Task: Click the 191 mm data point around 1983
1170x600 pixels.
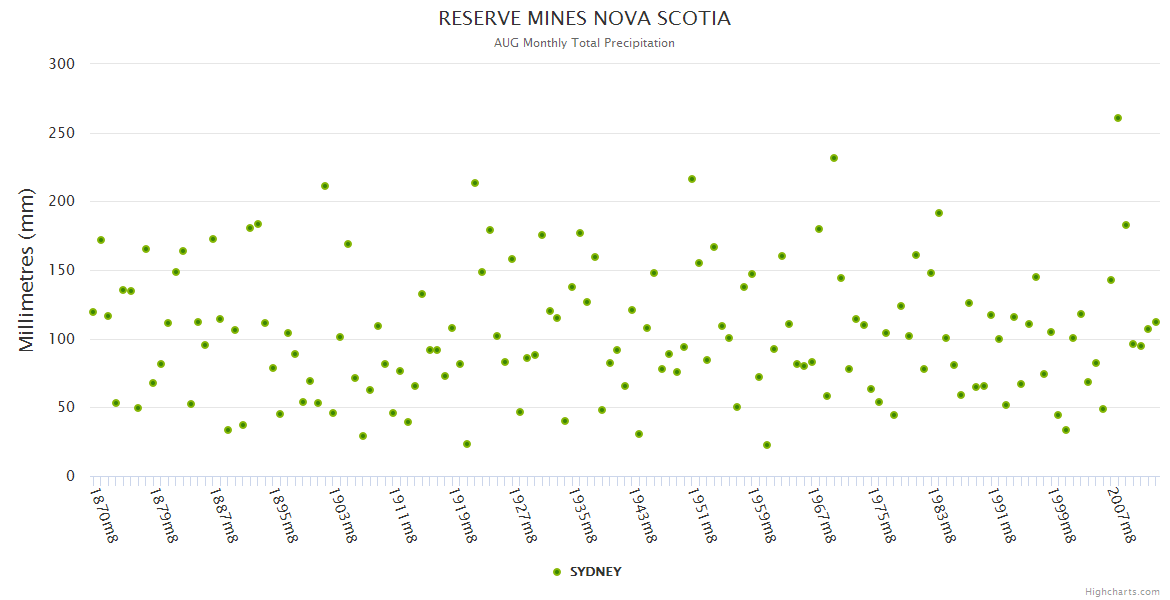Action: (939, 213)
